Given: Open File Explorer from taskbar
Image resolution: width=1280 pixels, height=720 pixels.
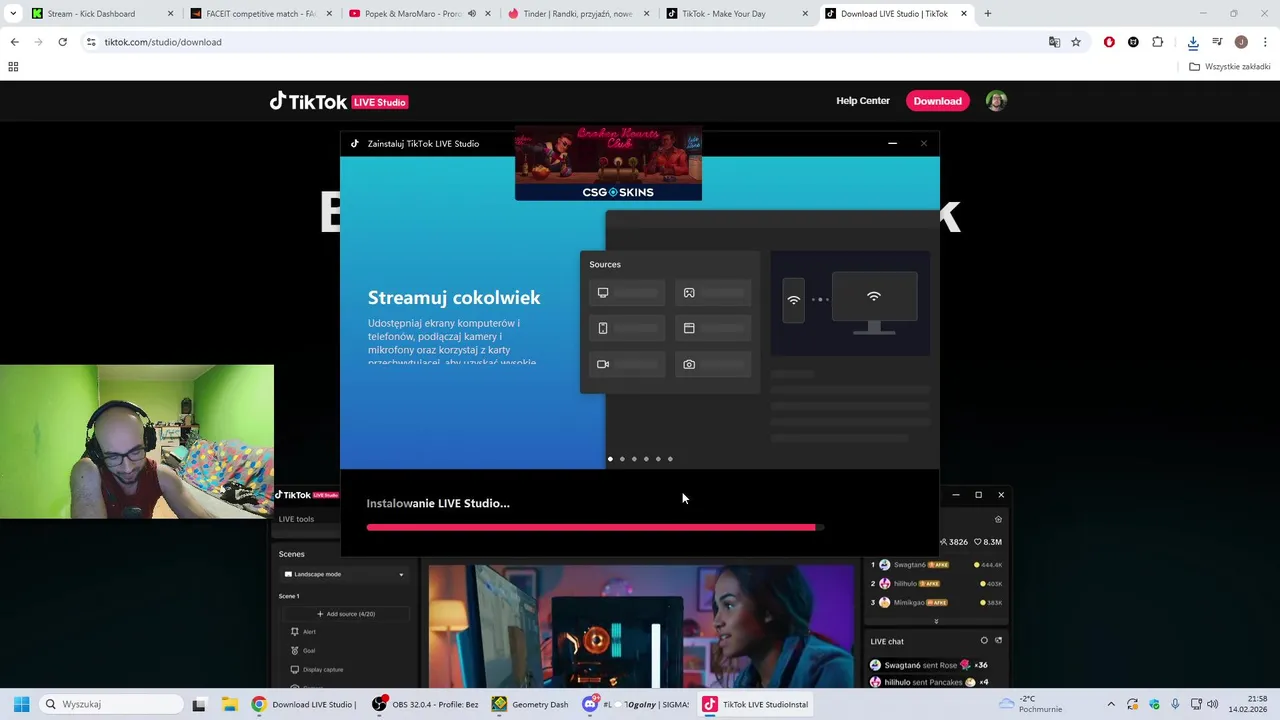Looking at the screenshot, I should click(229, 704).
